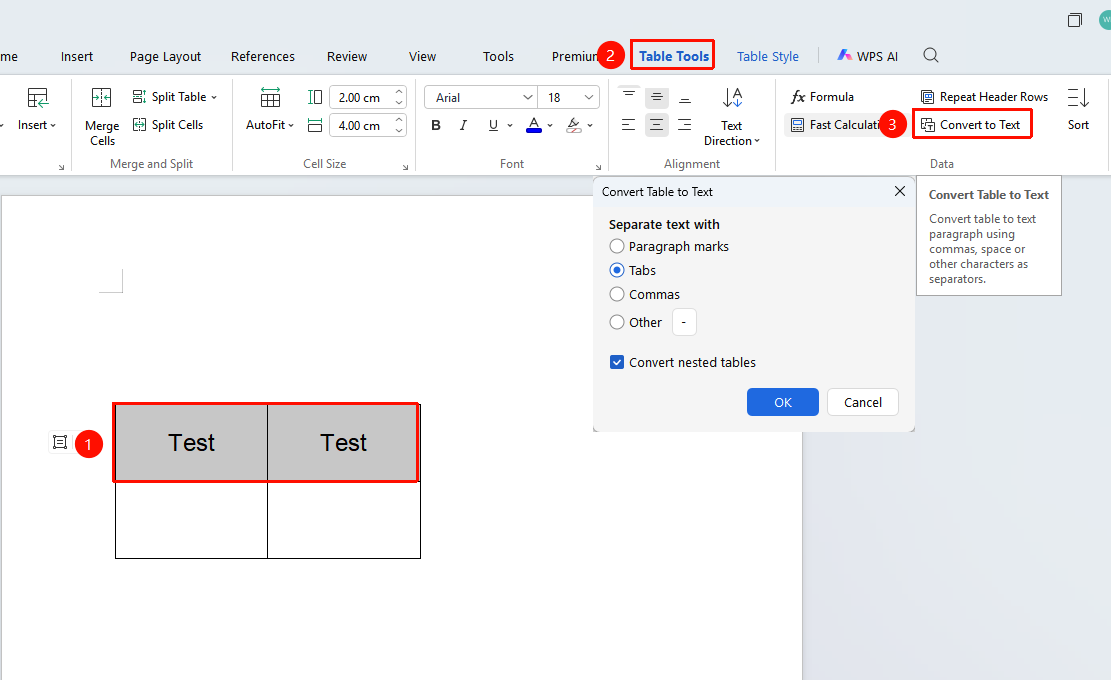Align cell text right
Screen dimensions: 1111x680
click(x=684, y=125)
